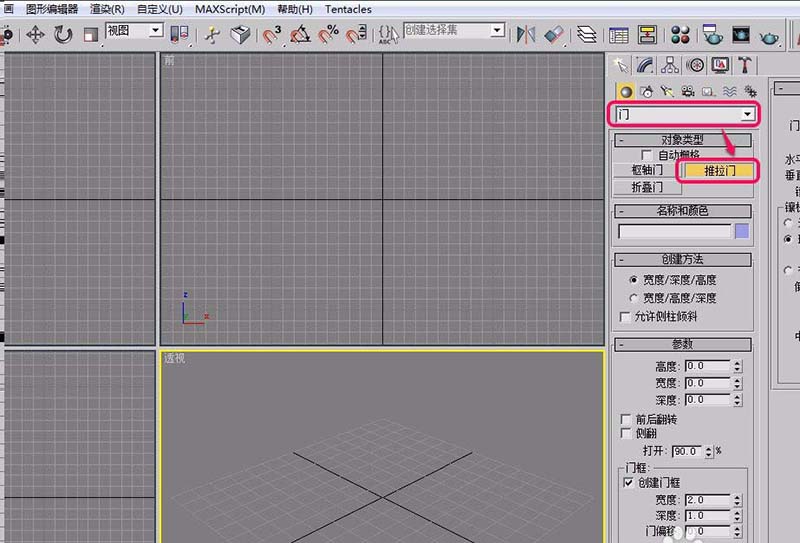Select the Cameras category icon
800x543 pixels.
click(688, 91)
